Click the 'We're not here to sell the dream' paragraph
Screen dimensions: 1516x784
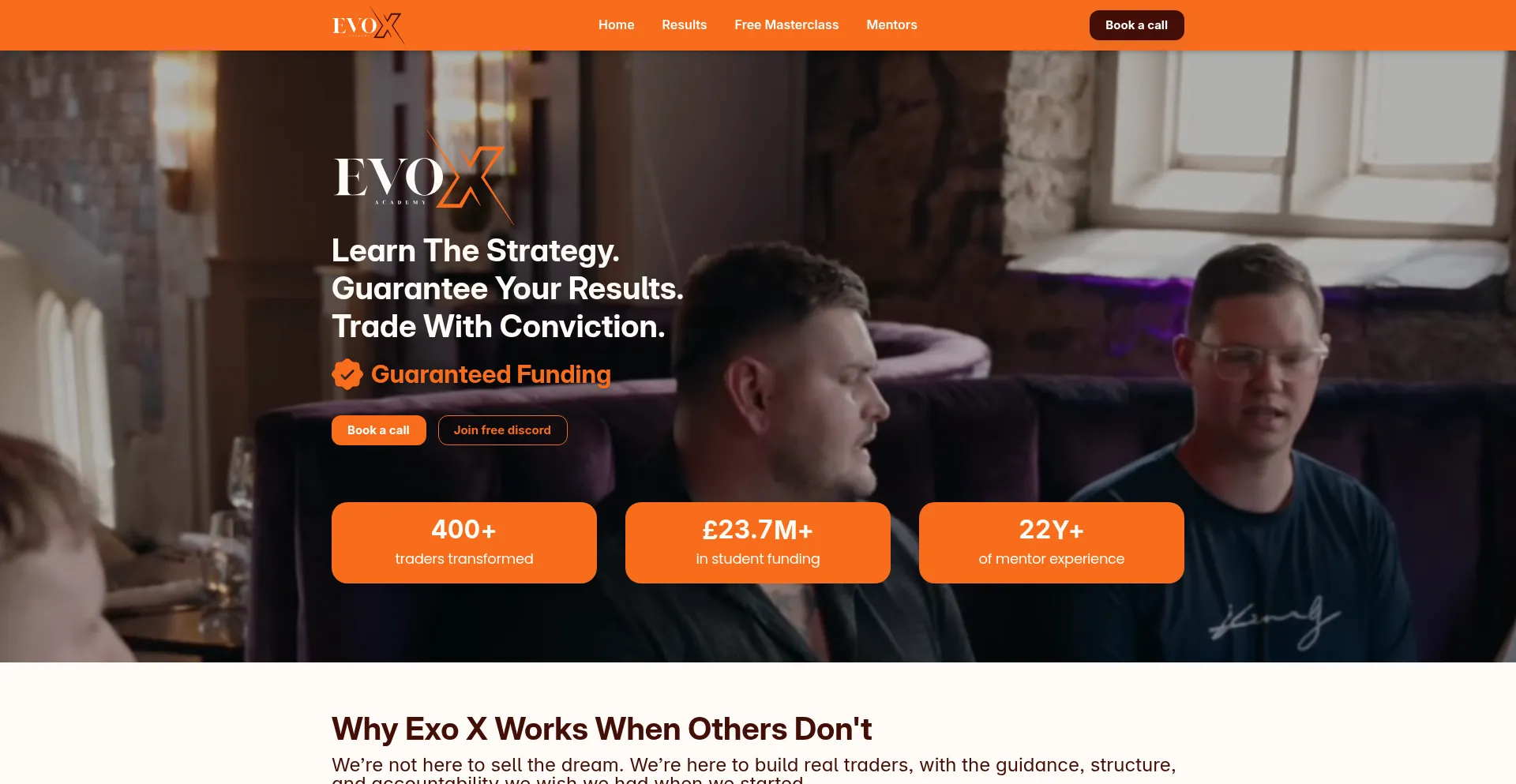(x=754, y=770)
